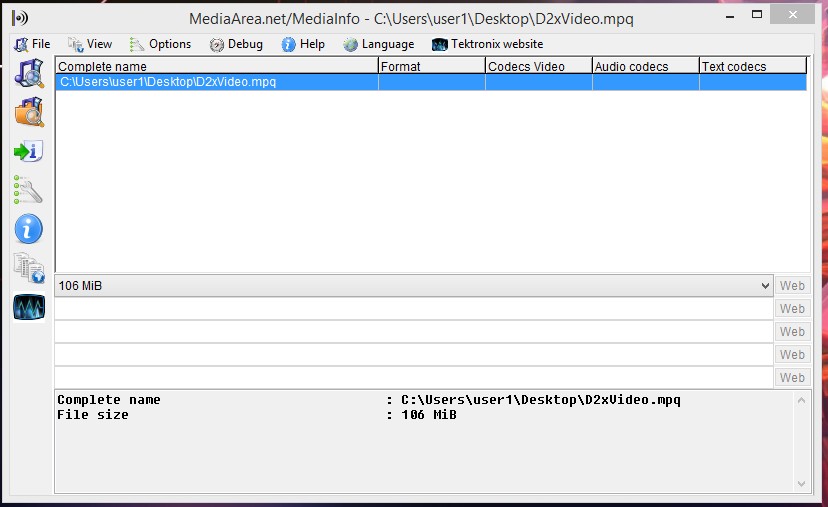Click the Complete name column header

[217, 66]
